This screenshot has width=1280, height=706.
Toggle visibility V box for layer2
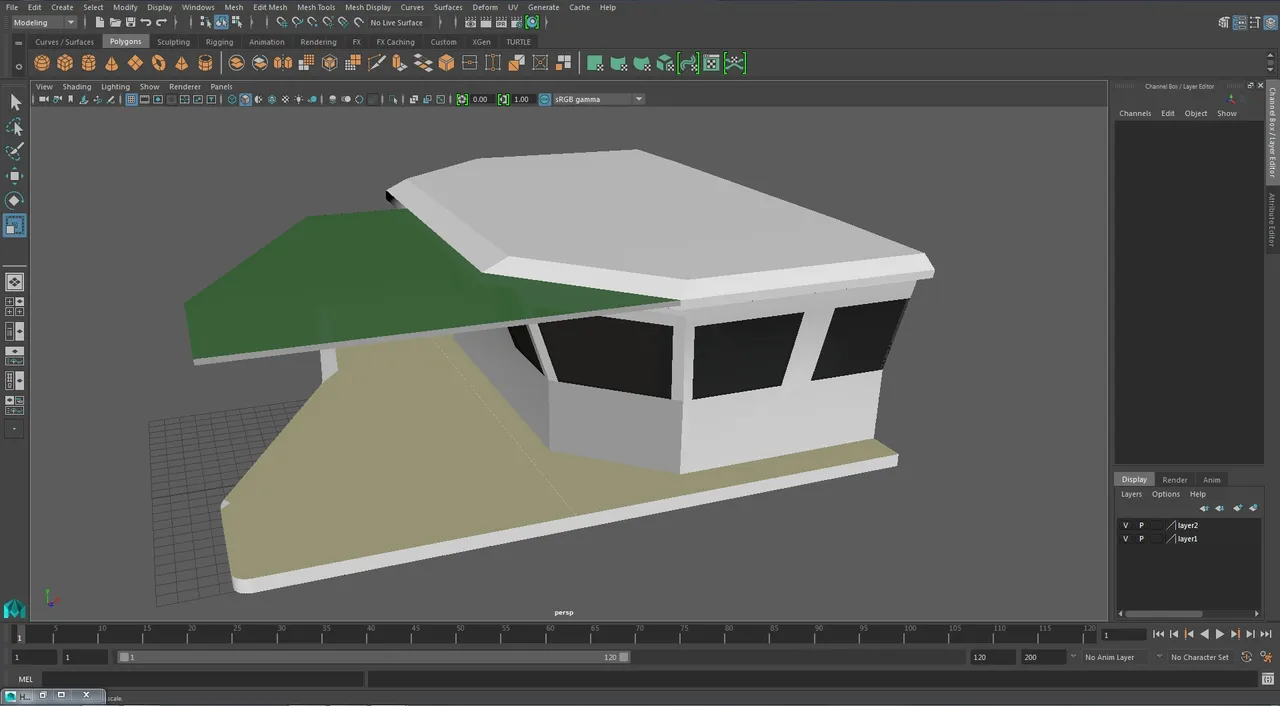pyautogui.click(x=1125, y=525)
